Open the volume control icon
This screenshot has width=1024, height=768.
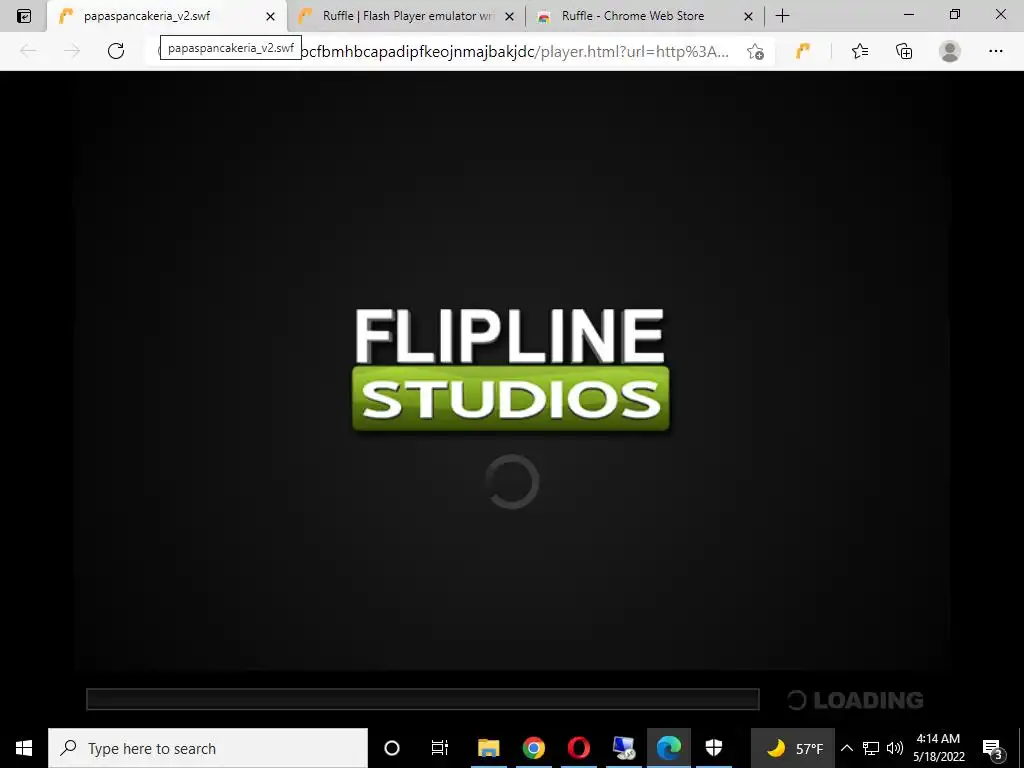[895, 748]
